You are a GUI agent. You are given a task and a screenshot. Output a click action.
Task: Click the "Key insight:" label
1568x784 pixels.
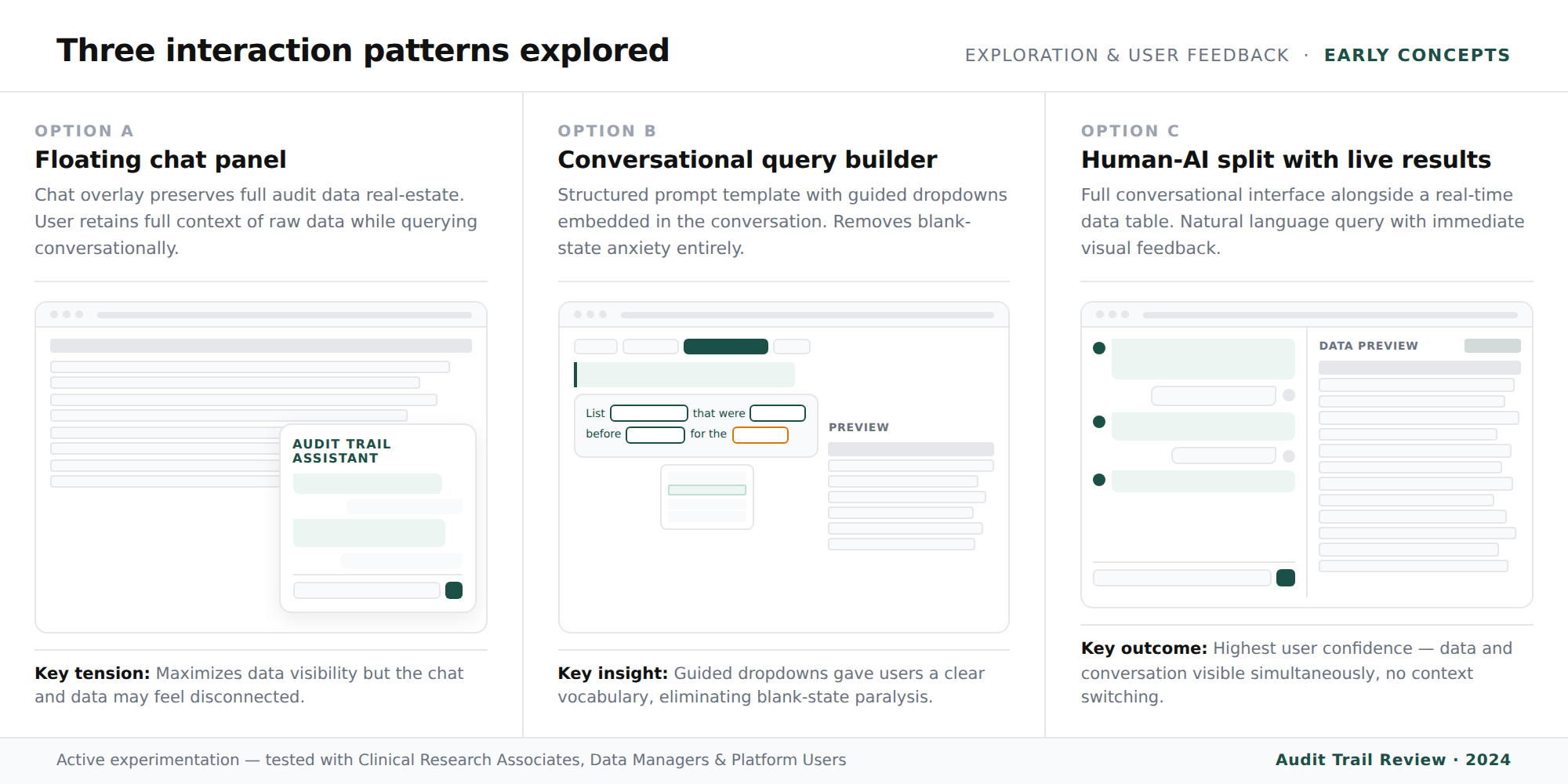[x=613, y=673]
